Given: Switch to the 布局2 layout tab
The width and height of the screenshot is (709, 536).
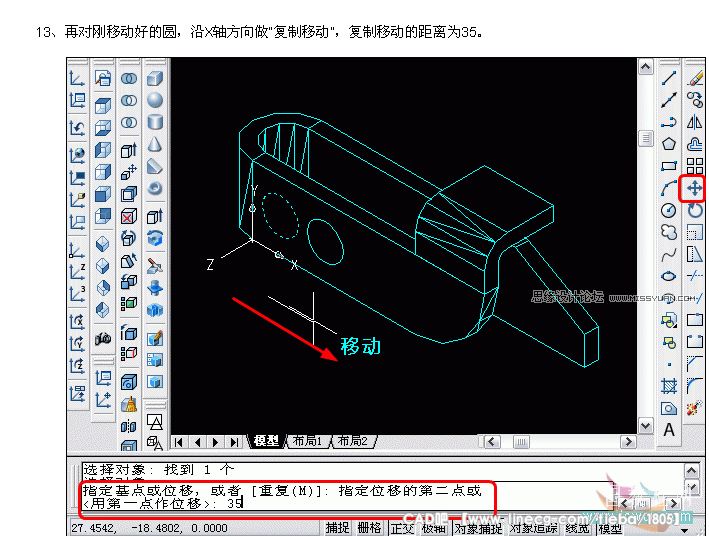Looking at the screenshot, I should coord(353,441).
